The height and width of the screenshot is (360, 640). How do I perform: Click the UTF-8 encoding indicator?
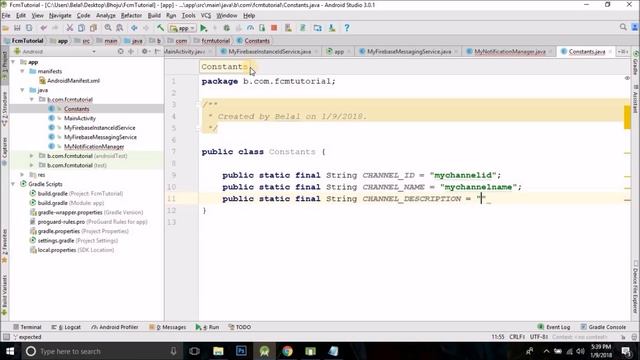tap(539, 337)
